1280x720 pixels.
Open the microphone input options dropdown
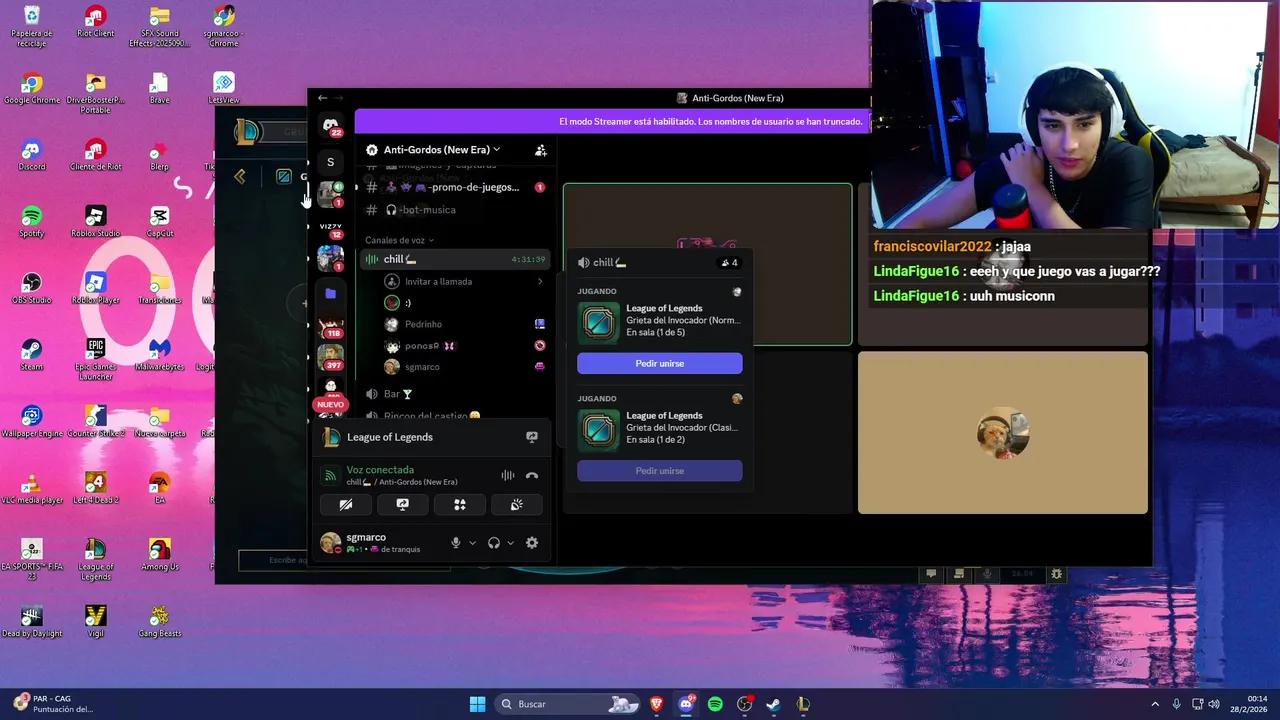tap(472, 543)
